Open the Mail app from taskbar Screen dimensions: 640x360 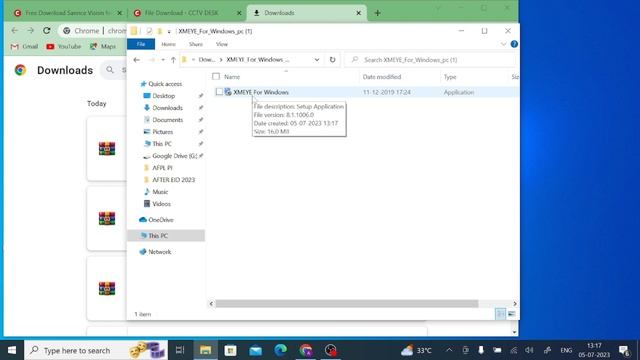[256, 350]
